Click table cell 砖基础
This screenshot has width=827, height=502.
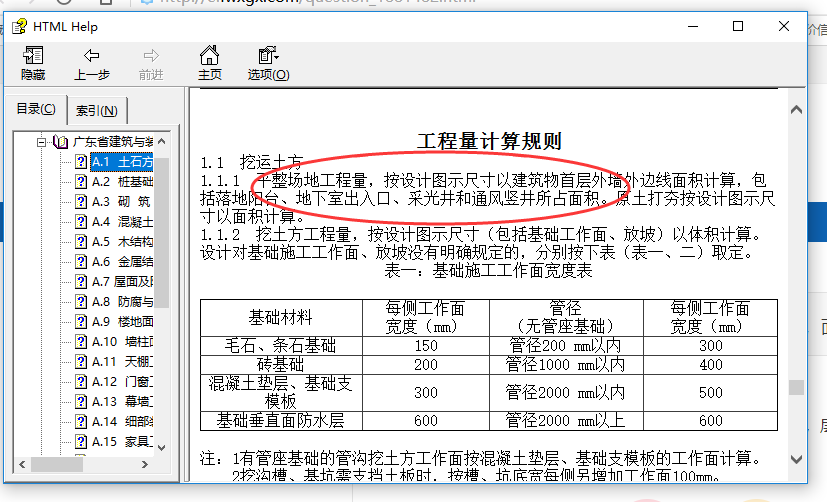click(x=281, y=364)
